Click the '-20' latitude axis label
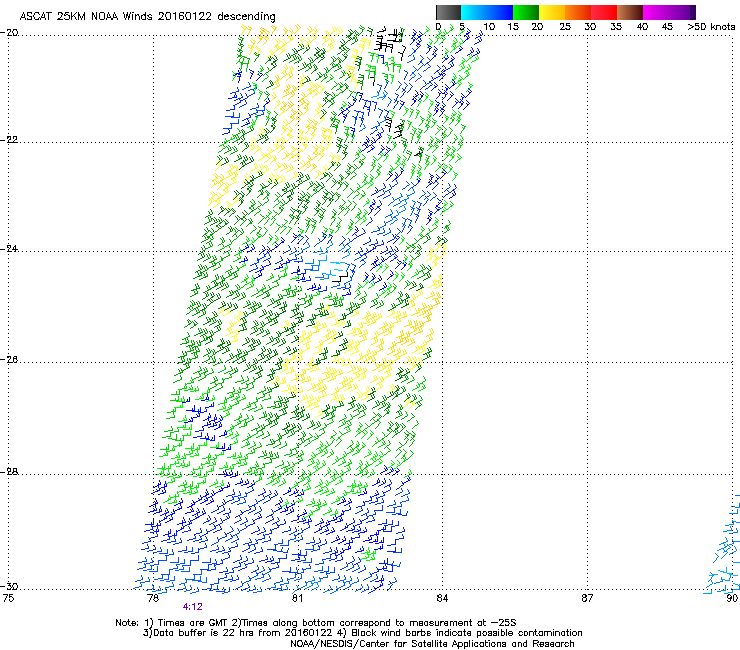 pyautogui.click(x=10, y=33)
